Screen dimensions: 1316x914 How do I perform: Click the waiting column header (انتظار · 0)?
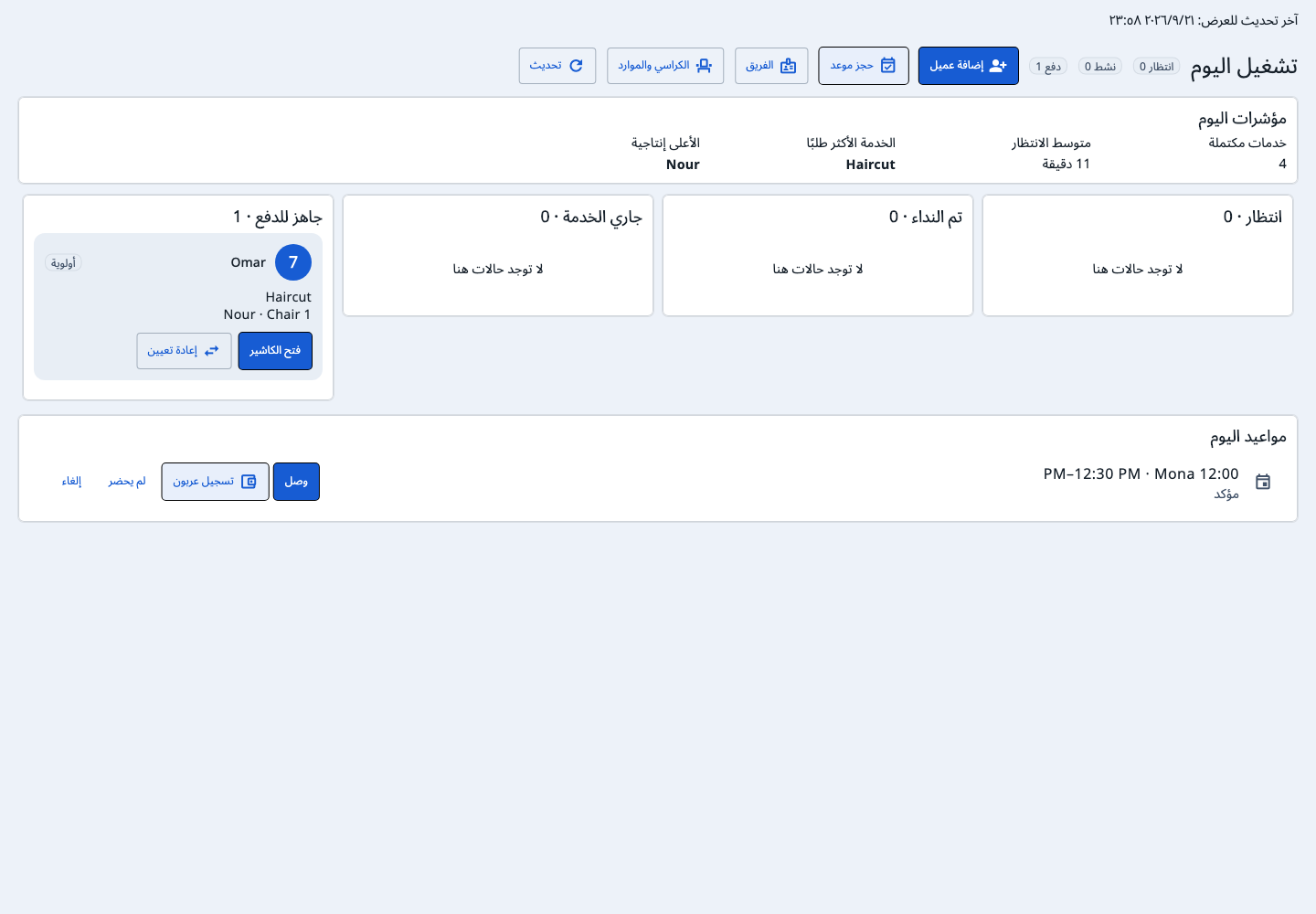1253,217
